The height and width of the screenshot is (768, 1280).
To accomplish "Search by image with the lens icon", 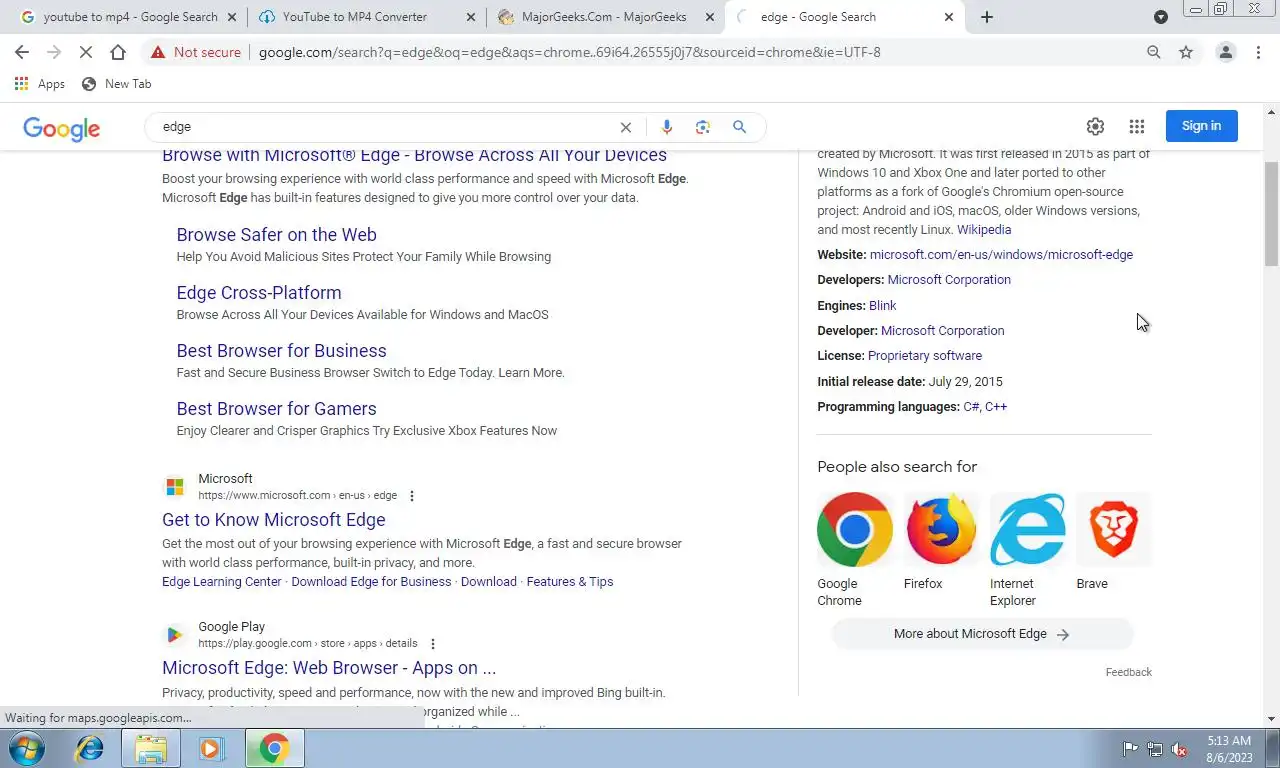I will pyautogui.click(x=703, y=127).
